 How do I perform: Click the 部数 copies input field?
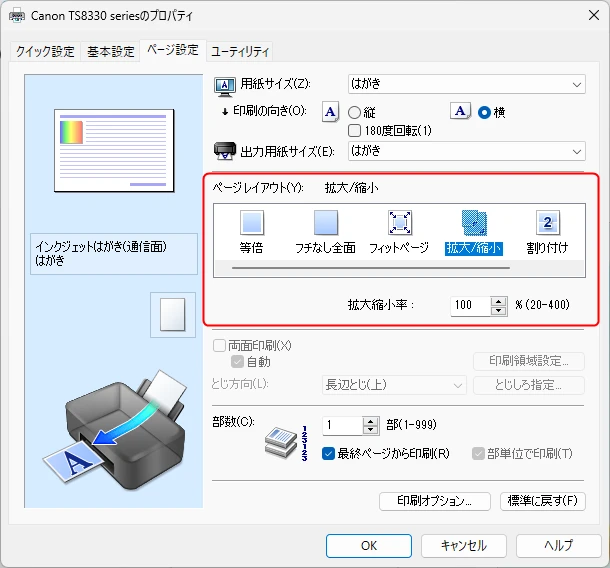pos(343,426)
